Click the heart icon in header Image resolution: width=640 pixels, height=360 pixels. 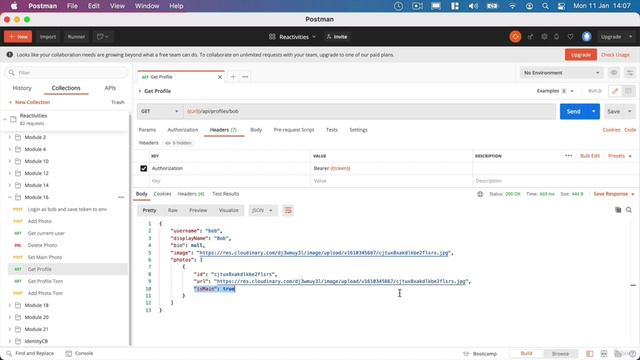(x=570, y=37)
